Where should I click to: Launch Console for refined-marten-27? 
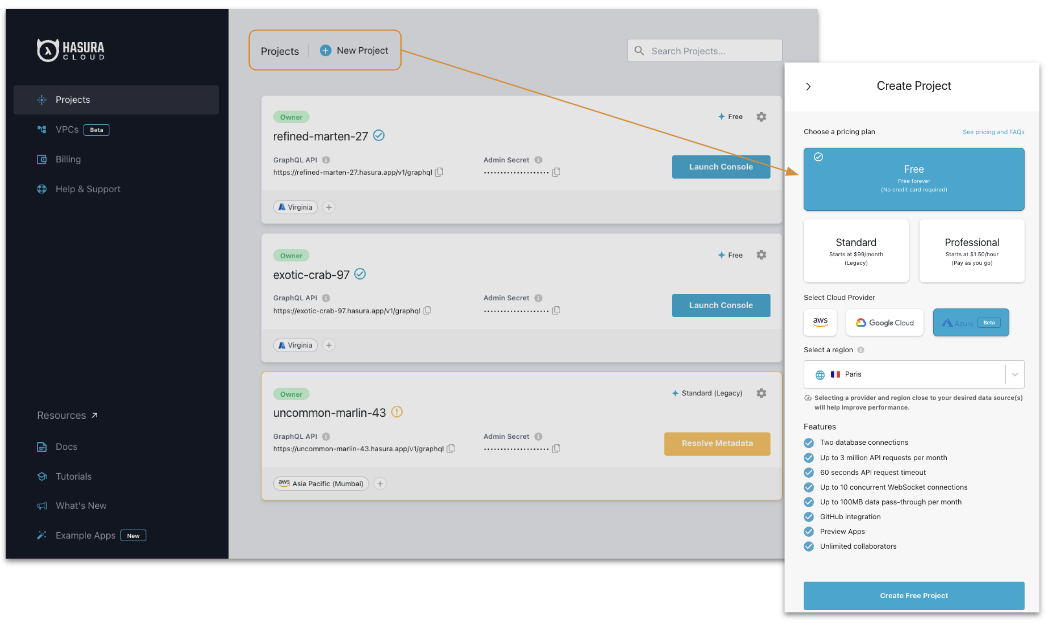[x=721, y=167]
